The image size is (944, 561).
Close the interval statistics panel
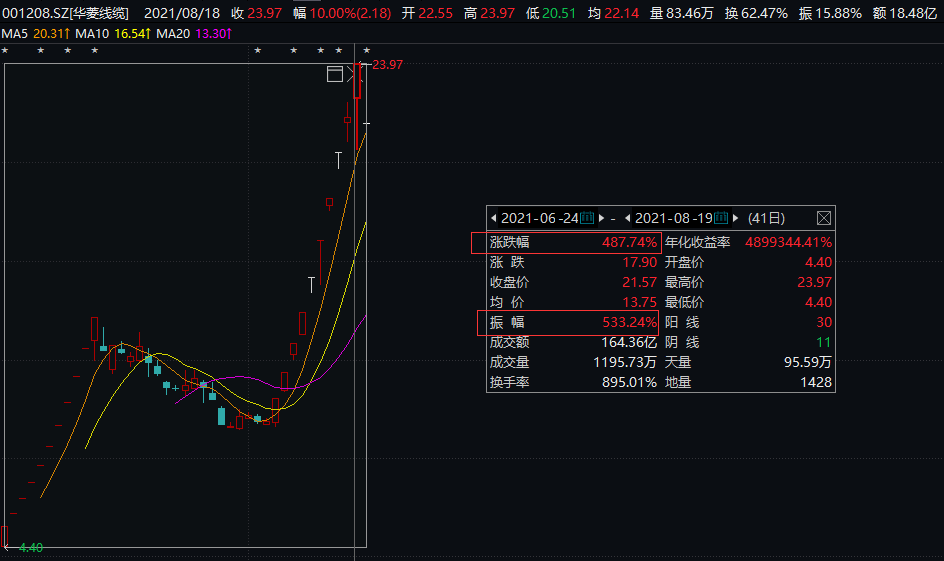click(x=824, y=218)
